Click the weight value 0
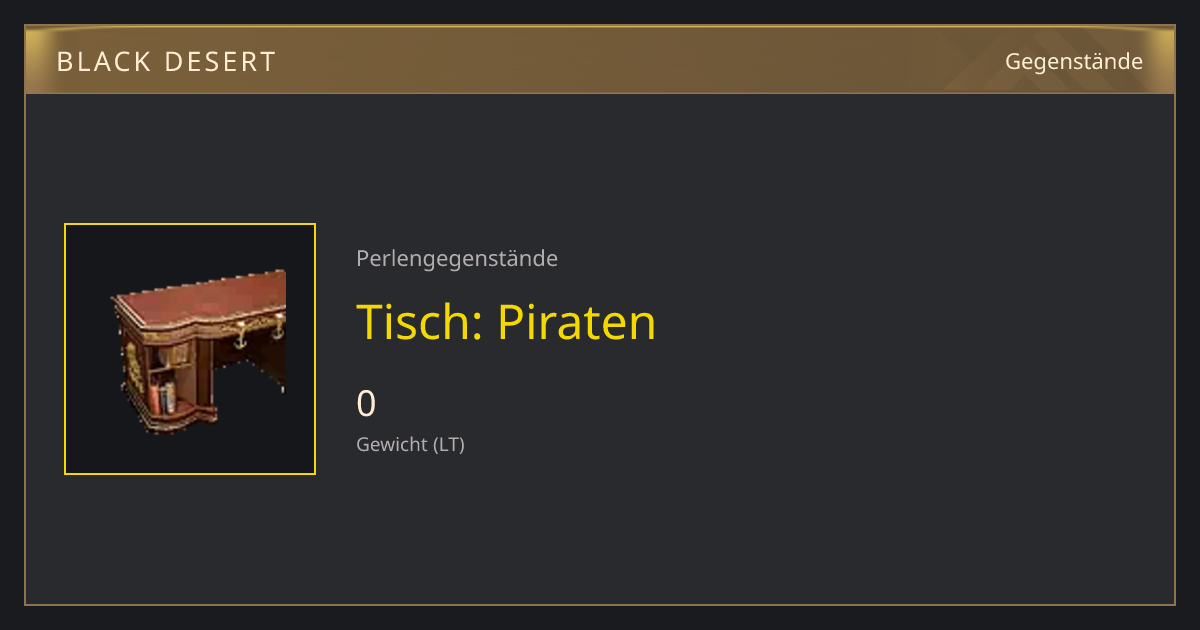This screenshot has height=630, width=1200. coord(366,404)
